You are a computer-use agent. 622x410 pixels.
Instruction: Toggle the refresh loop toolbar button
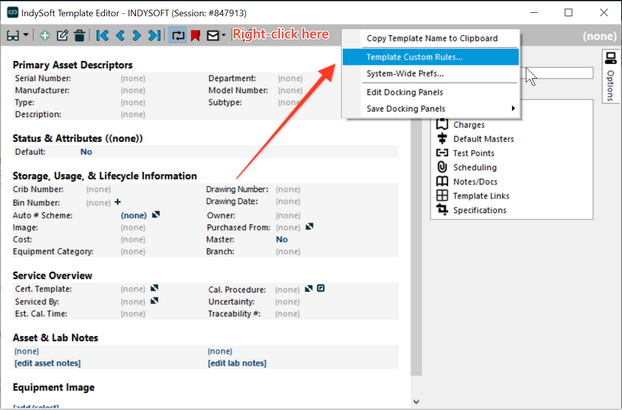pos(178,36)
